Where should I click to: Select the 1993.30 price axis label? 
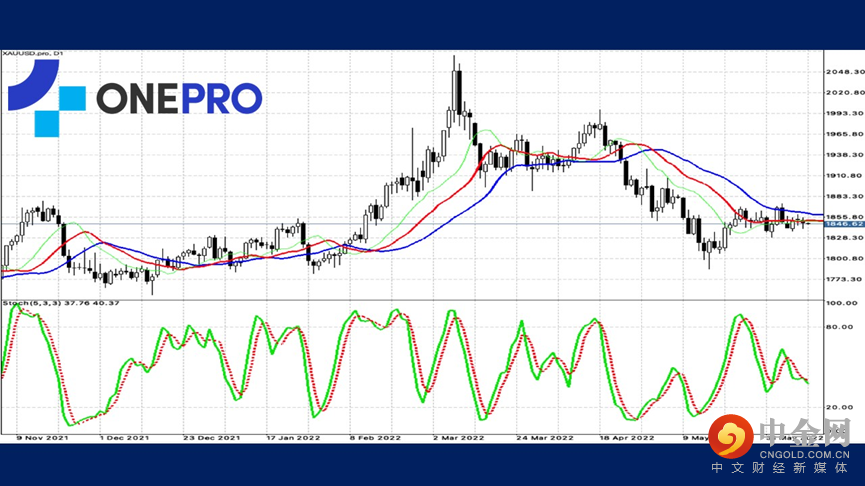point(845,113)
